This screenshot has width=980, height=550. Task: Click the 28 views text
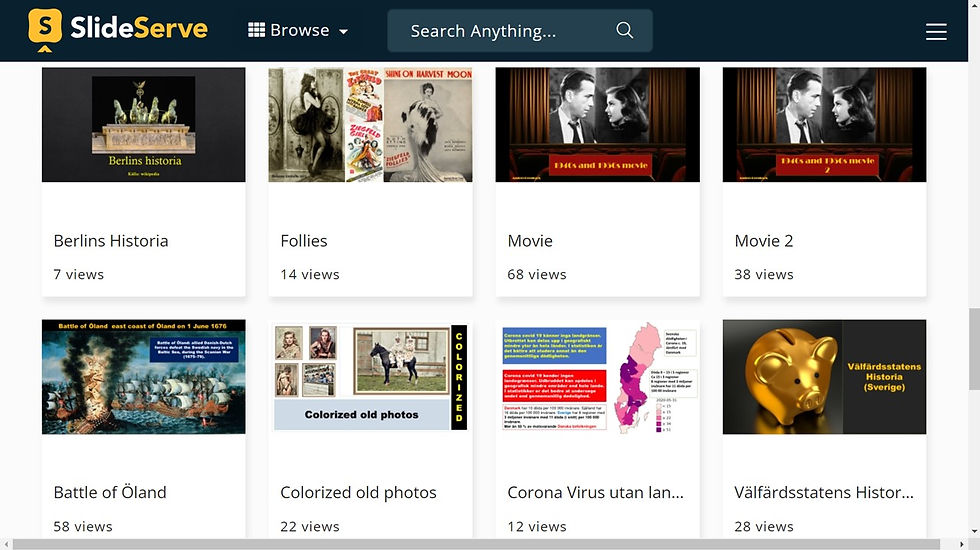pos(764,526)
